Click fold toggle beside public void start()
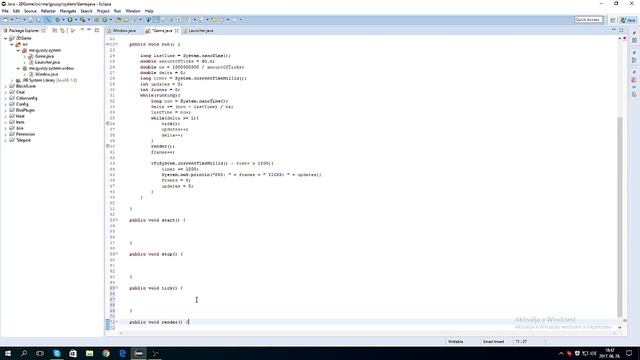 [117, 220]
